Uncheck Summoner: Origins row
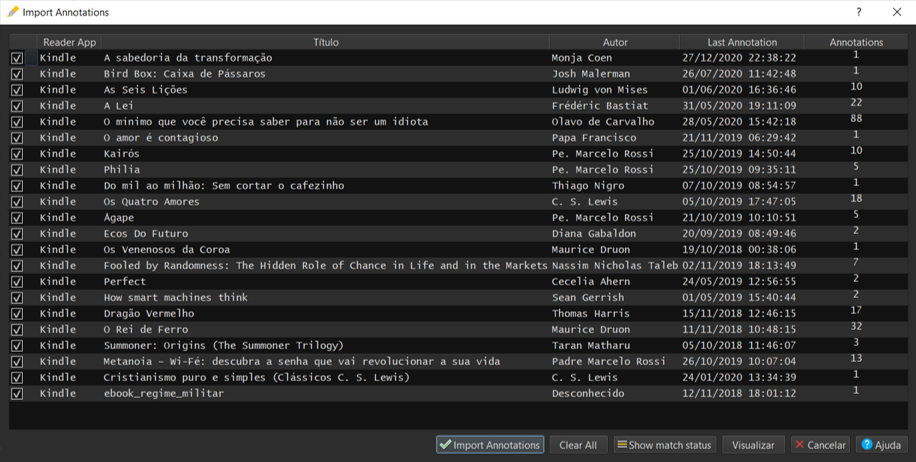Viewport: 916px width, 462px height. pyautogui.click(x=17, y=346)
